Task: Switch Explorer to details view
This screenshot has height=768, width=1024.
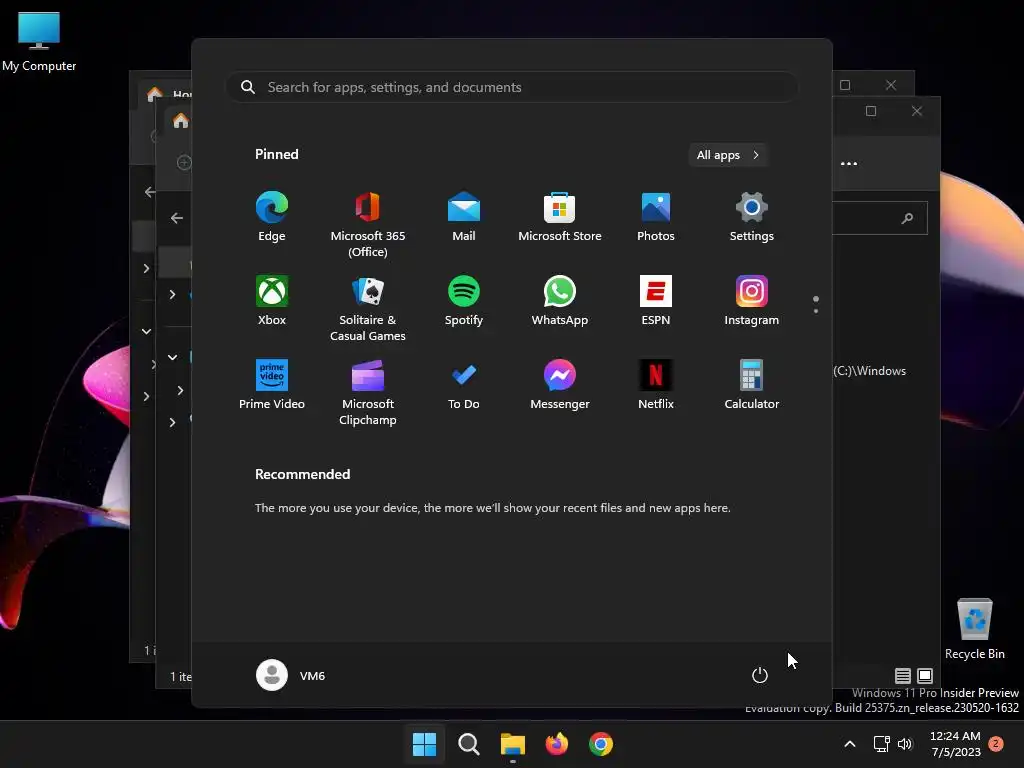Action: [x=903, y=676]
